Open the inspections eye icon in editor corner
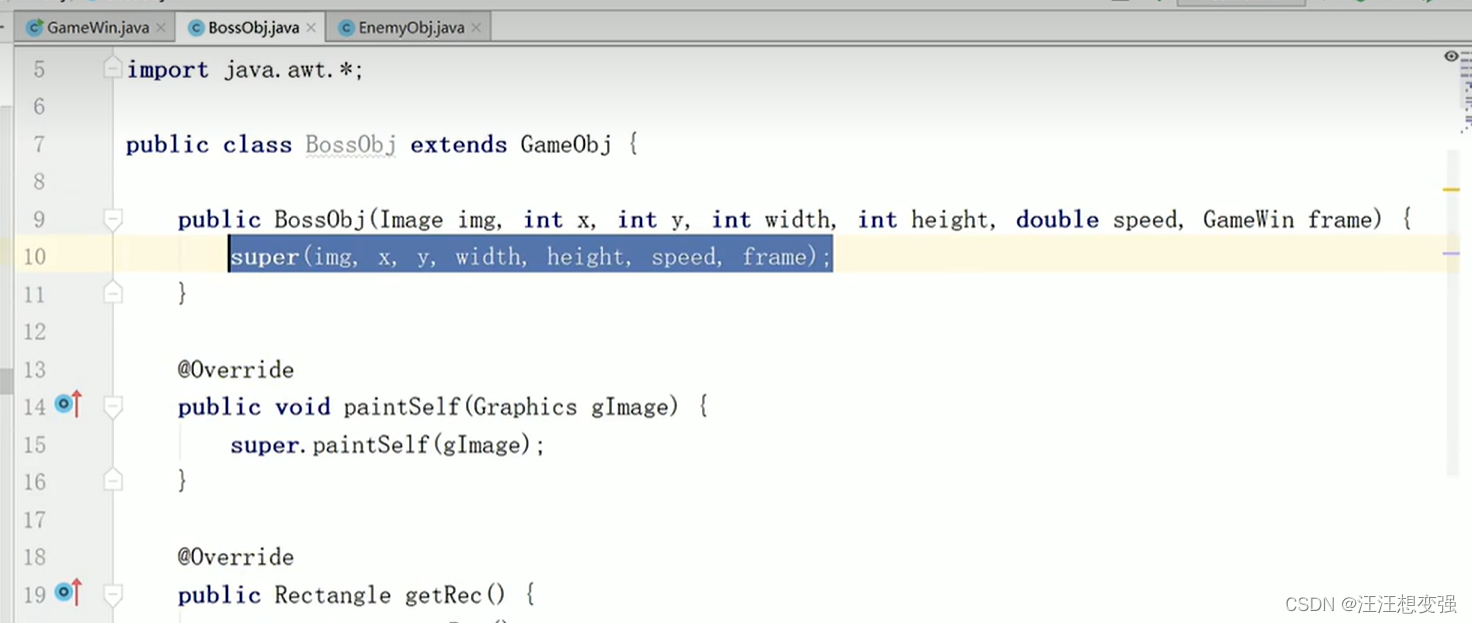 pos(1451,57)
